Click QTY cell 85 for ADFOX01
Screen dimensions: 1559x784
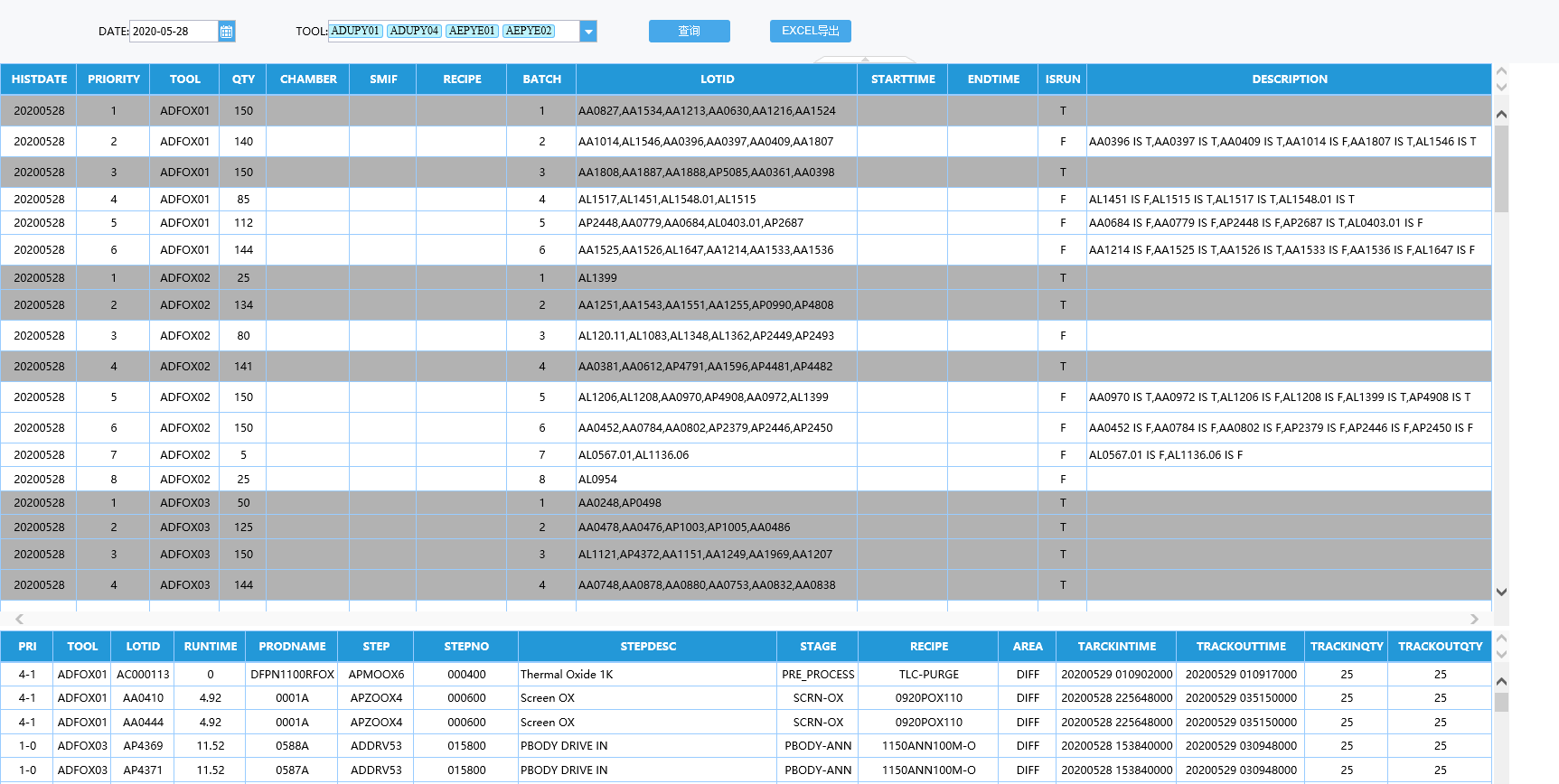tap(243, 200)
